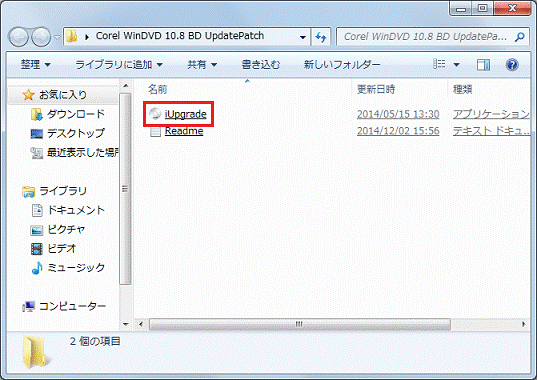Toggle the preview pane button
The width and height of the screenshot is (537, 380).
coord(483,64)
